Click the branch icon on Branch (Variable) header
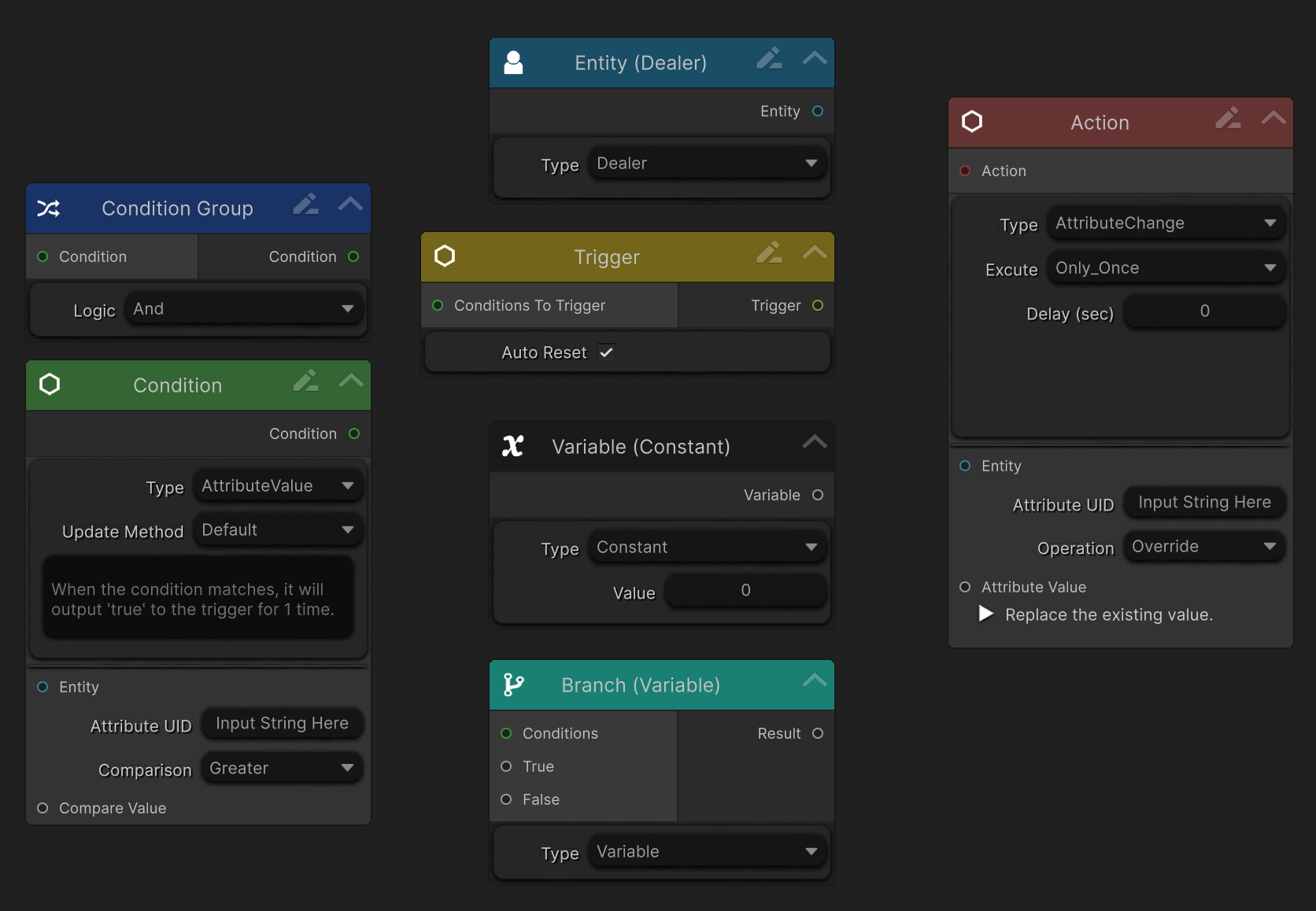Image resolution: width=1316 pixels, height=911 pixels. coord(513,684)
